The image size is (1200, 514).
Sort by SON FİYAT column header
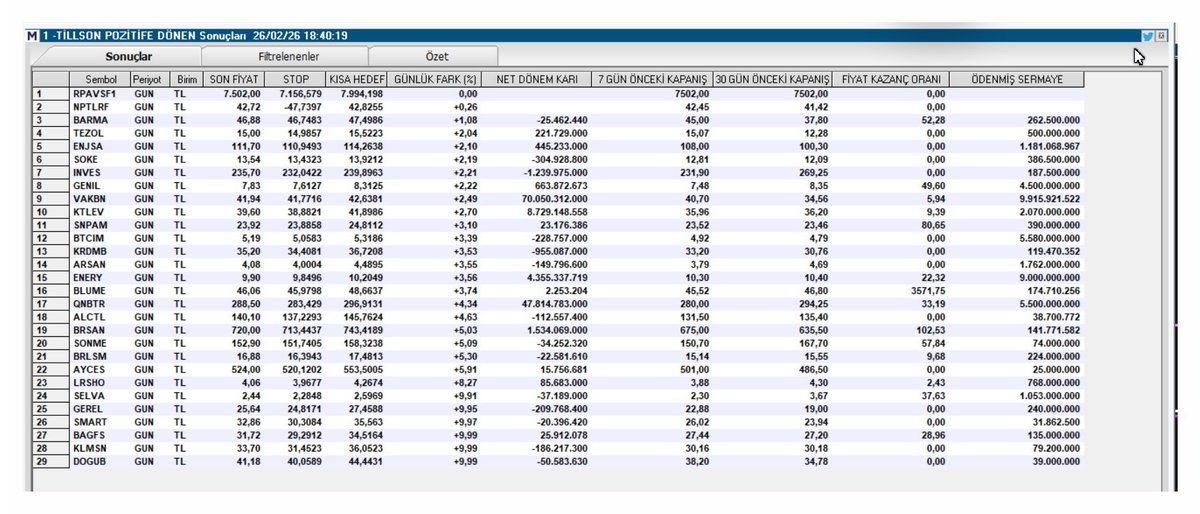coord(233,79)
